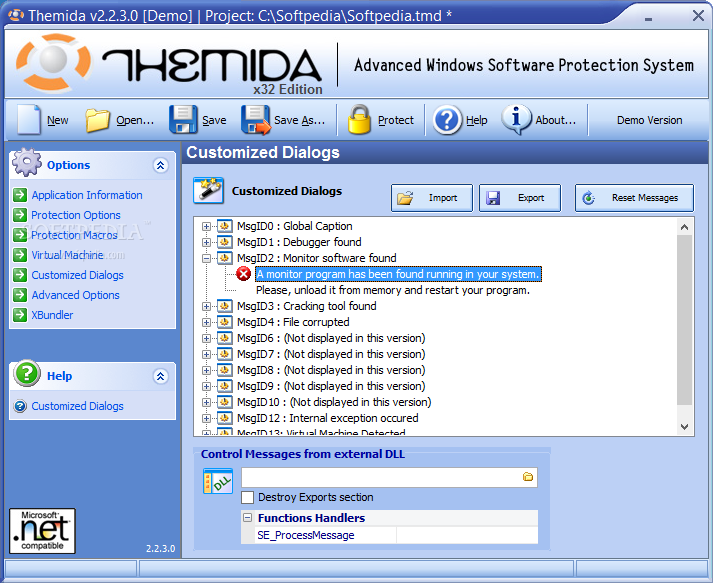
Task: Expand MsgID3 Cracking tool found node
Action: click(206, 307)
